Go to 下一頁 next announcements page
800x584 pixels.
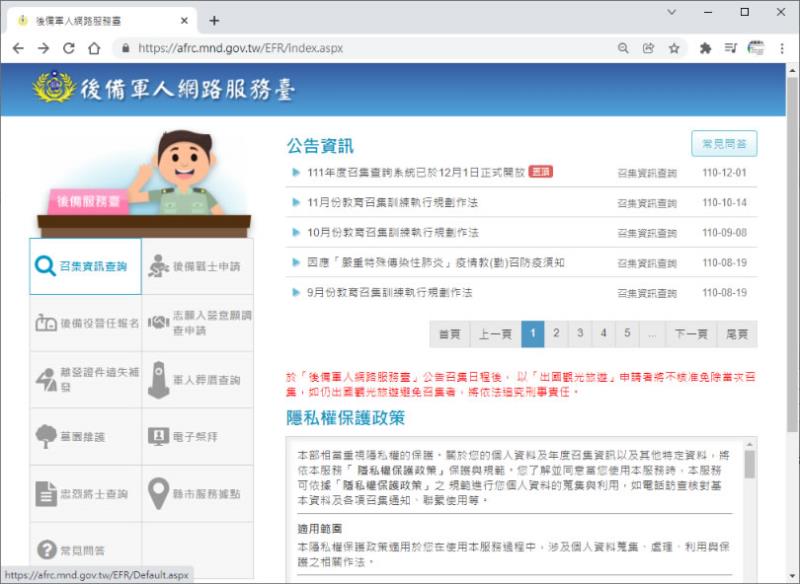click(x=691, y=334)
